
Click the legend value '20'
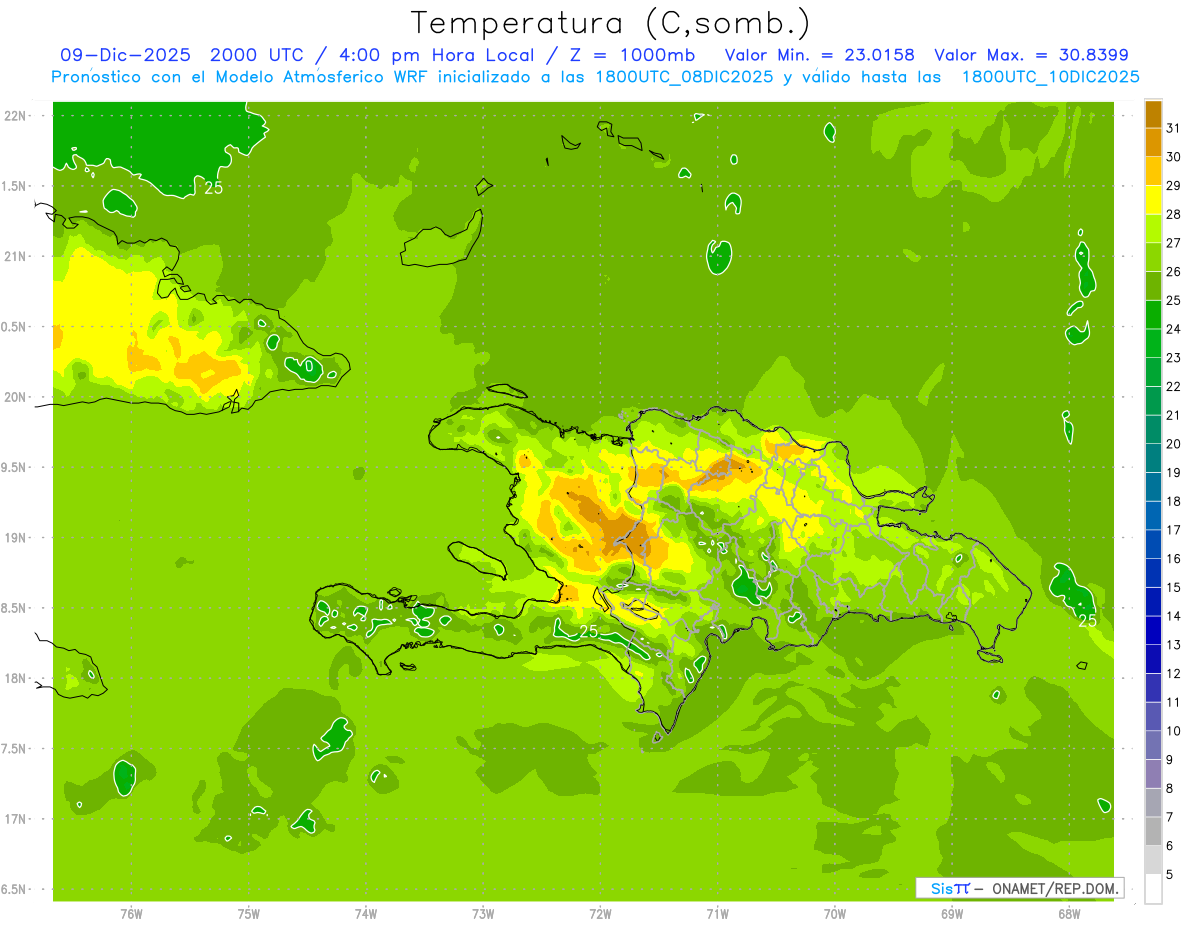pyautogui.click(x=1174, y=444)
